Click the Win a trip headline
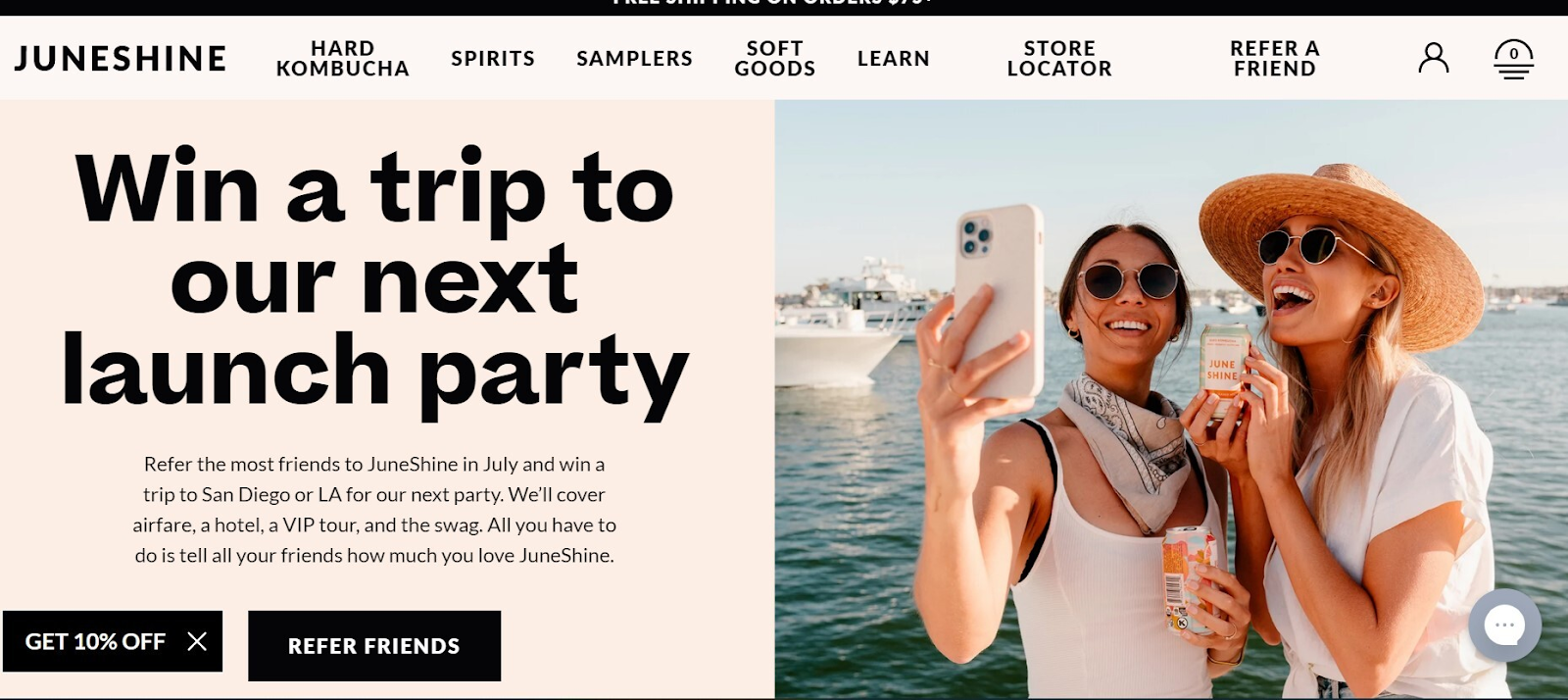Viewport: 1568px width, 700px height. (x=374, y=280)
